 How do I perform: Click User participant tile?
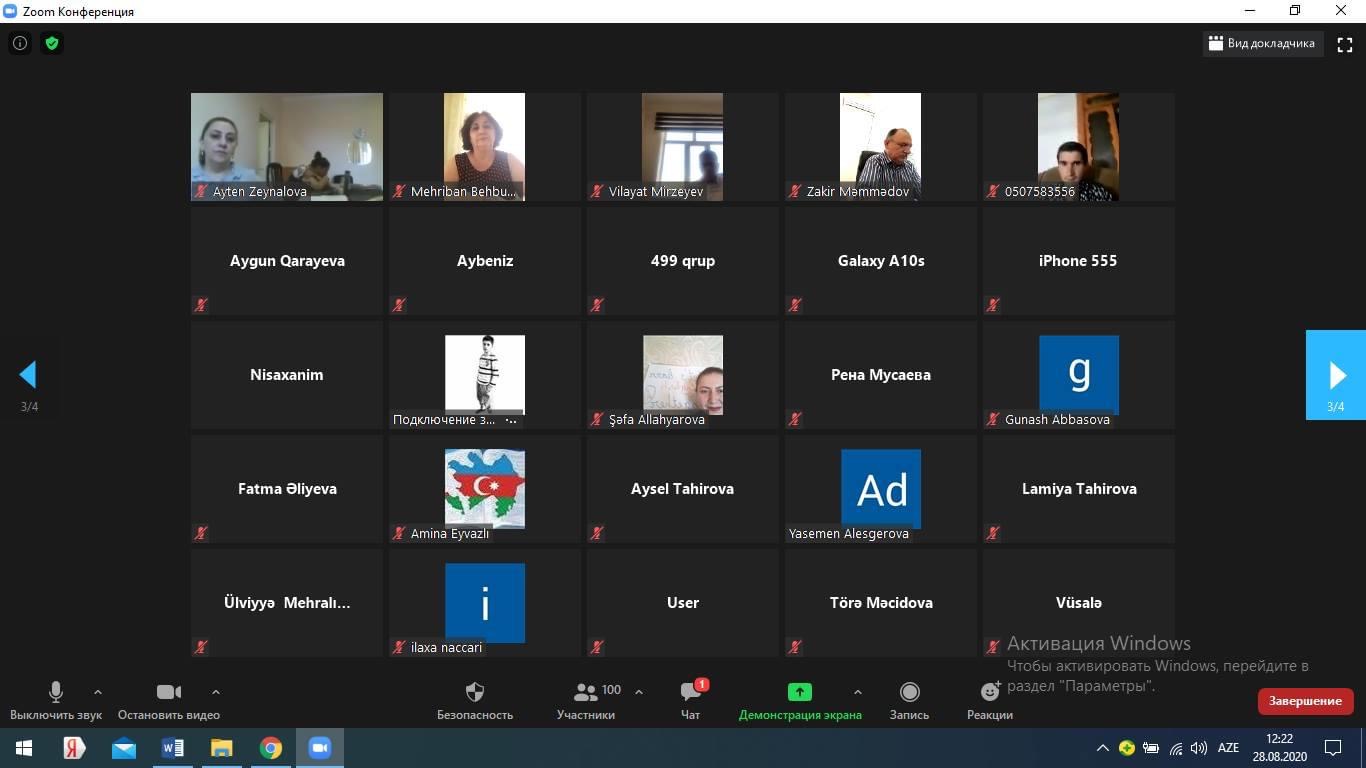tap(683, 603)
